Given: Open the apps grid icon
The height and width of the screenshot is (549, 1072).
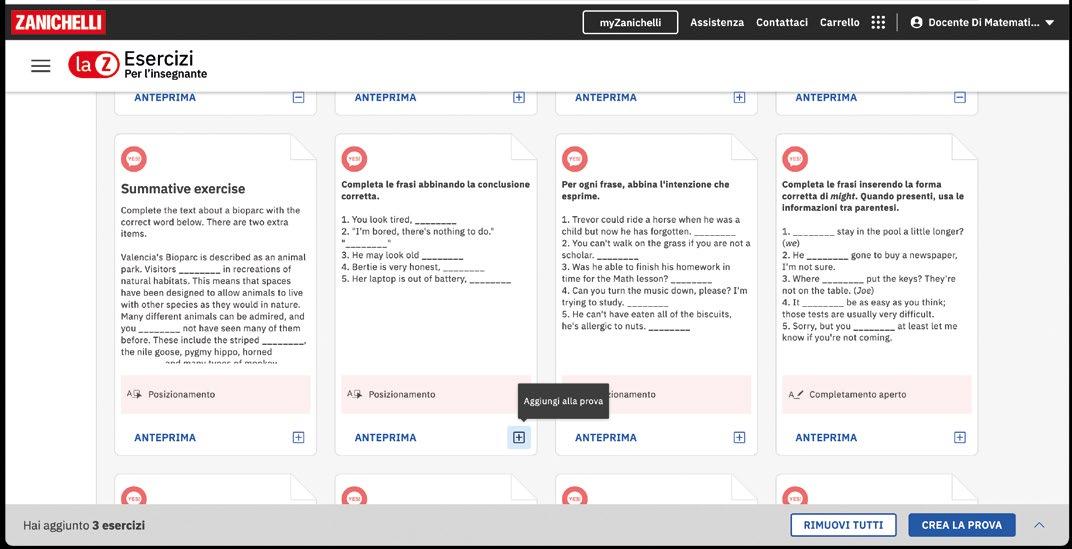Looking at the screenshot, I should (x=878, y=23).
